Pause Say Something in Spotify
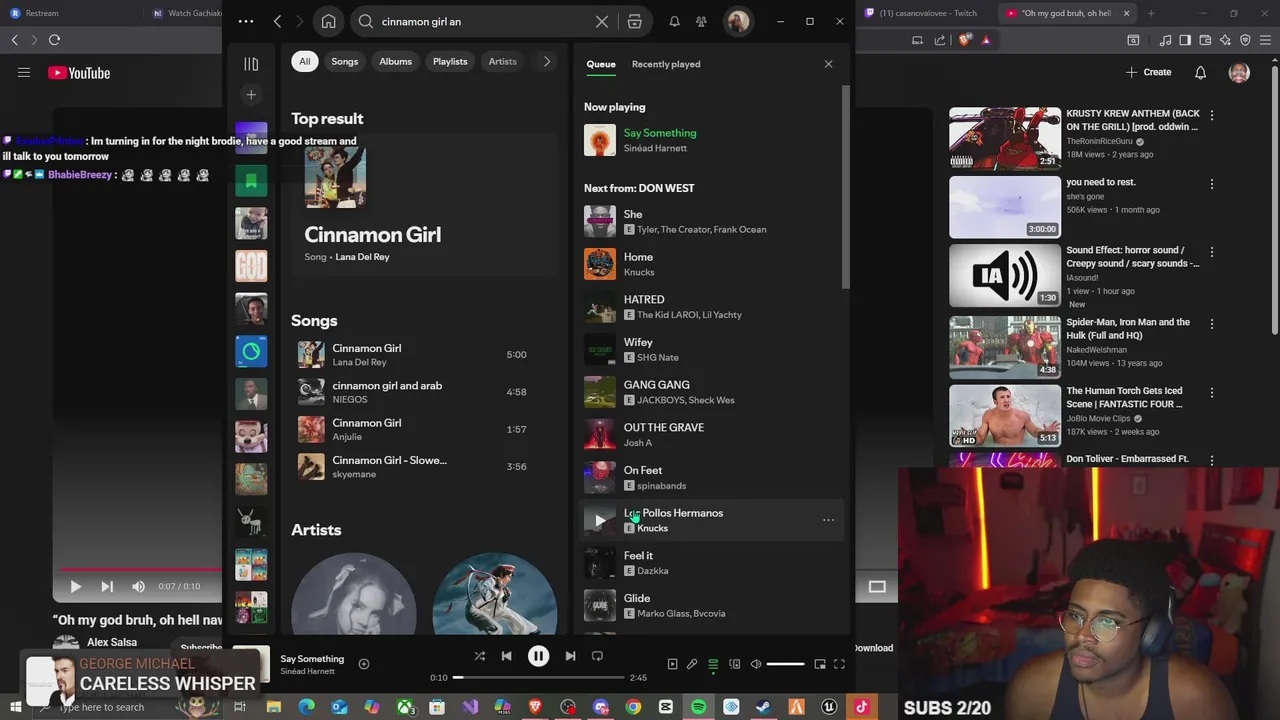The height and width of the screenshot is (720, 1280). (538, 656)
